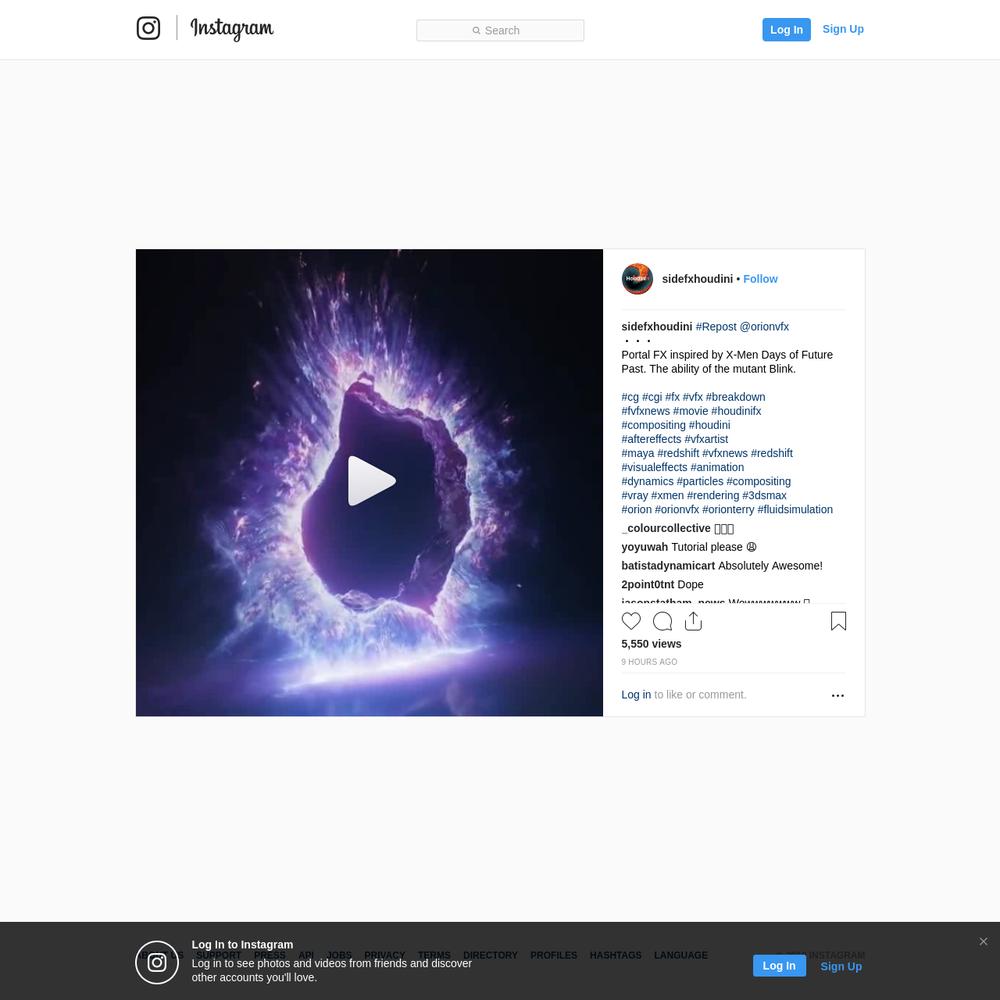Save post with bookmark icon

(838, 621)
